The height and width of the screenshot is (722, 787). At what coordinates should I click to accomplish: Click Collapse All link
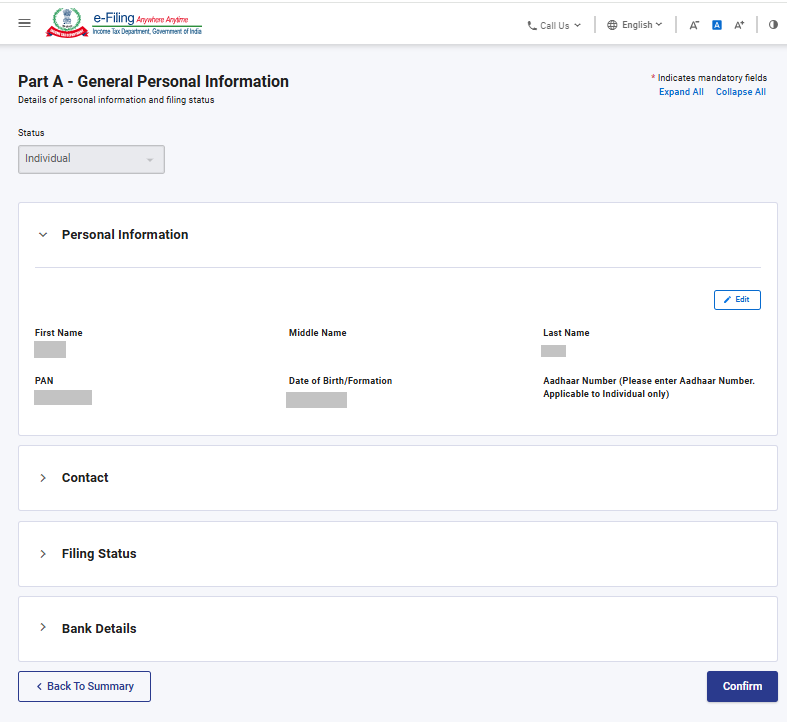[x=740, y=92]
